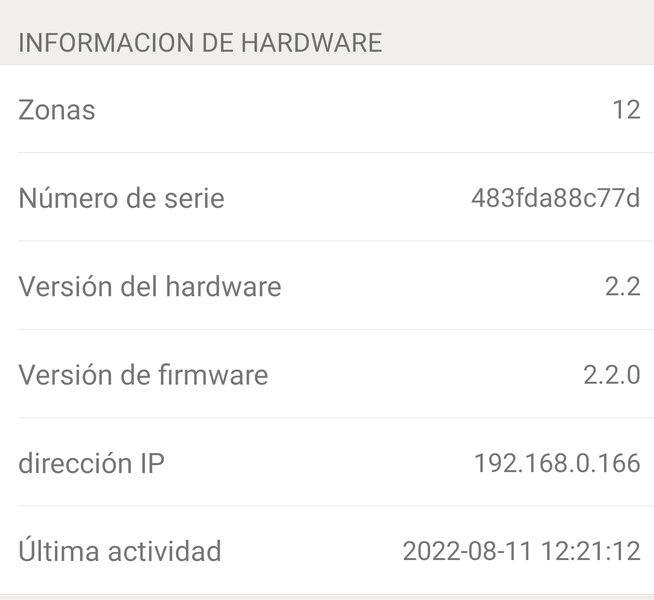Select the Zonas row label
This screenshot has width=654, height=600.
[x=57, y=110]
